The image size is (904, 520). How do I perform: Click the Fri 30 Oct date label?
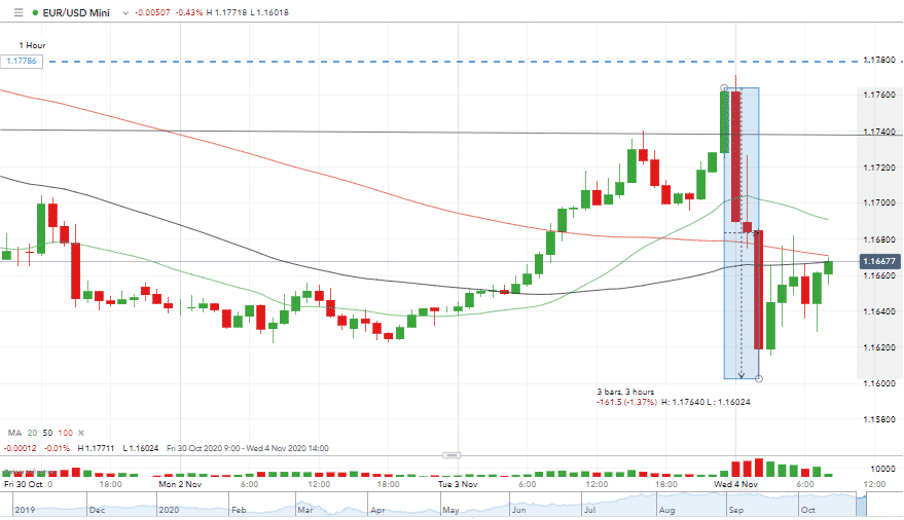click(x=23, y=484)
